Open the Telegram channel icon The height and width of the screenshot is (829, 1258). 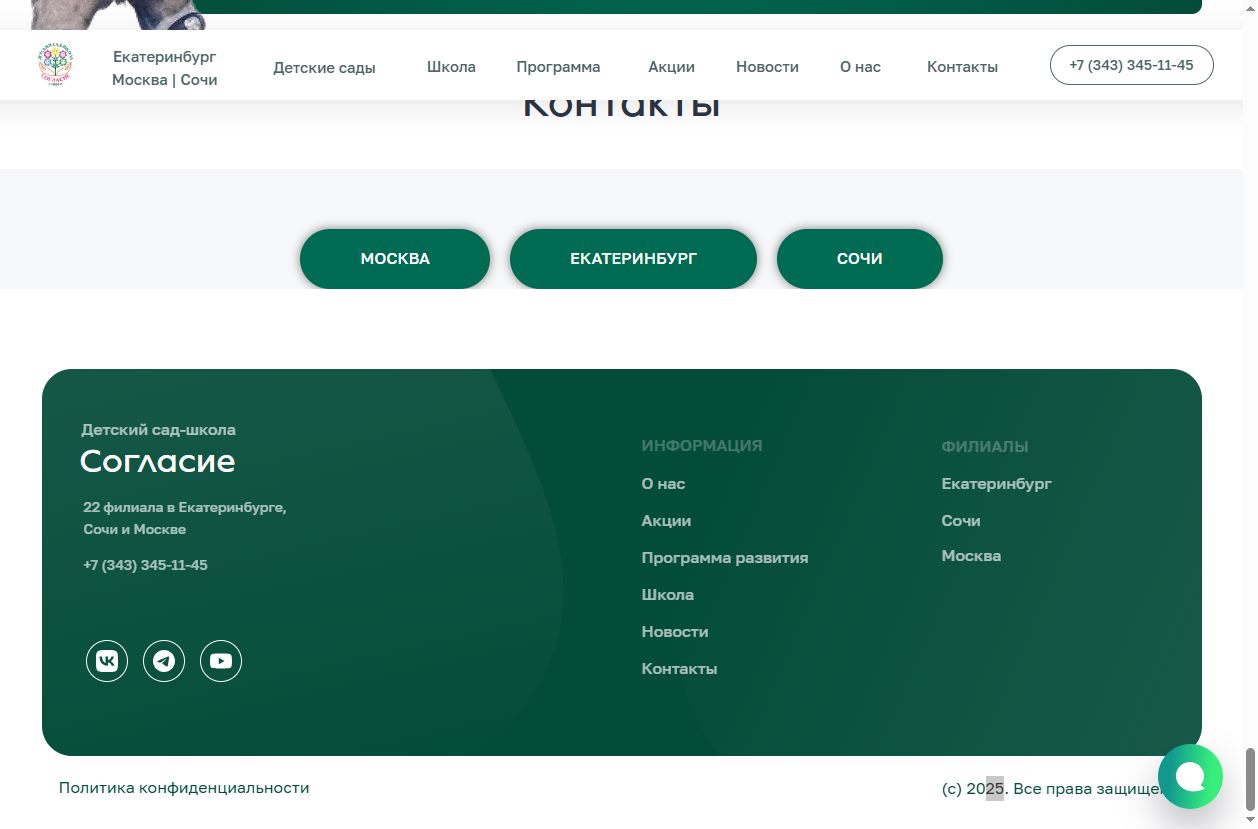point(164,661)
